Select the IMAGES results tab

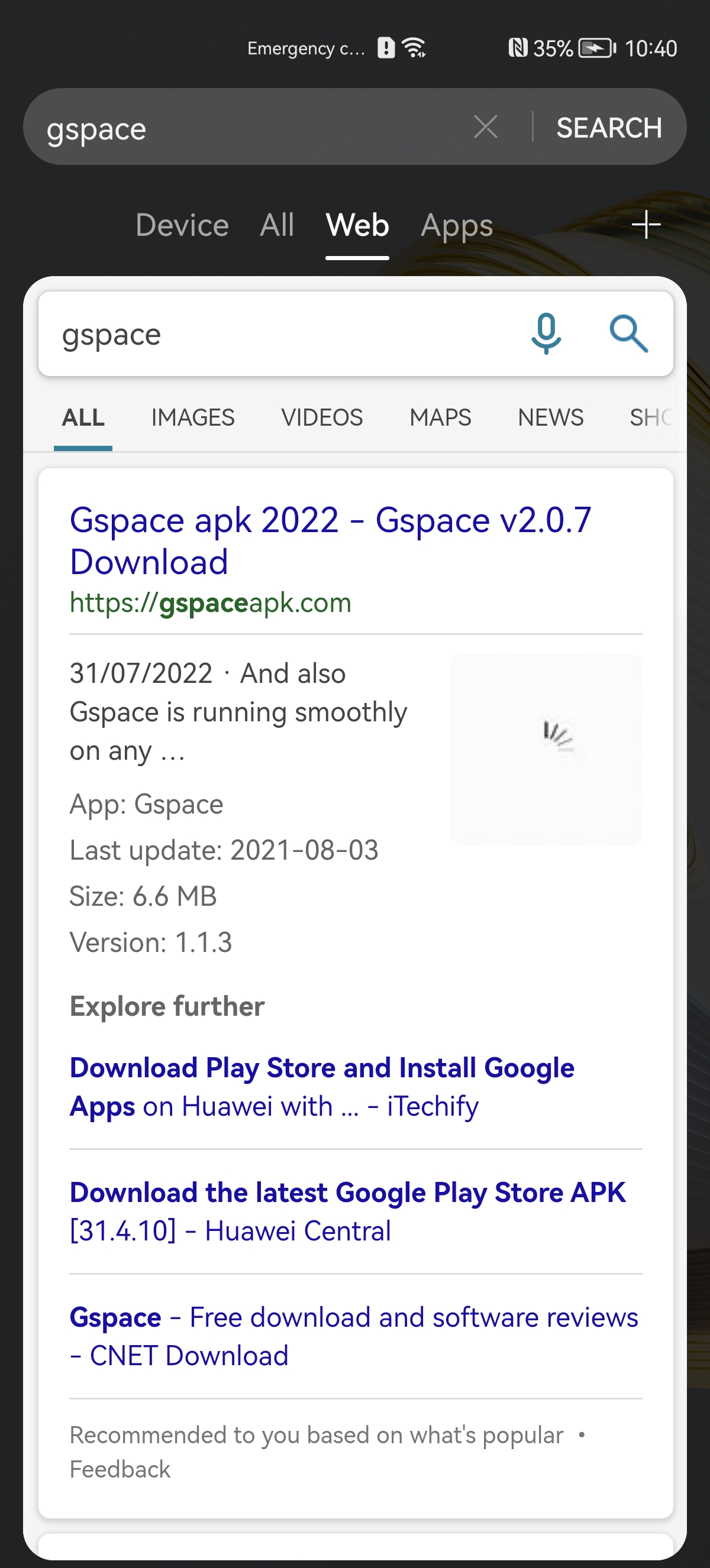192,417
